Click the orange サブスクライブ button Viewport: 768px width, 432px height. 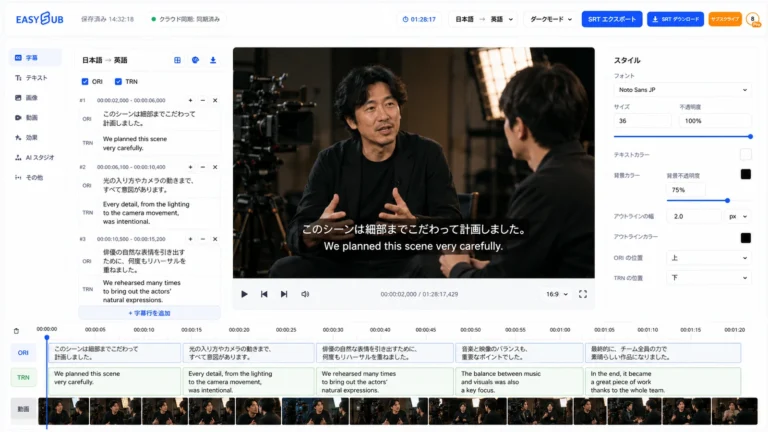725,19
